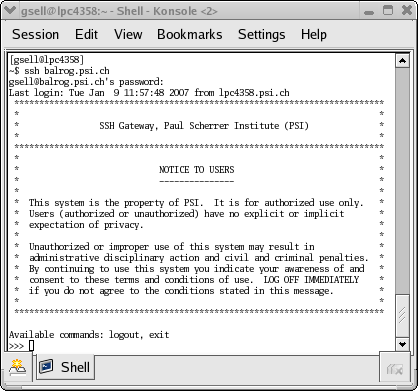The width and height of the screenshot is (418, 391).
Task: Click the 'ssh balrog.psi.ch' command text
Action: pos(67,71)
